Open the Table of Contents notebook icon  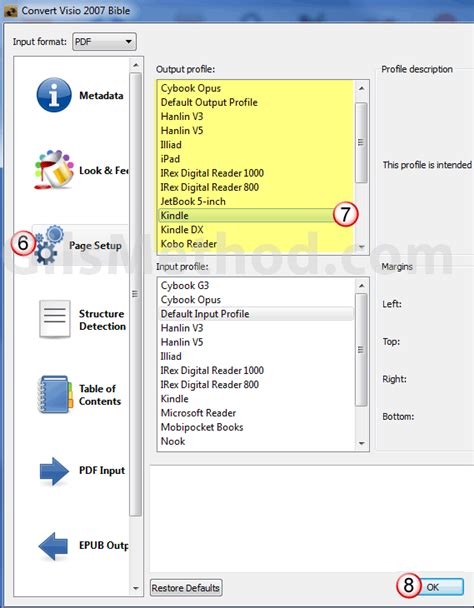pos(55,394)
